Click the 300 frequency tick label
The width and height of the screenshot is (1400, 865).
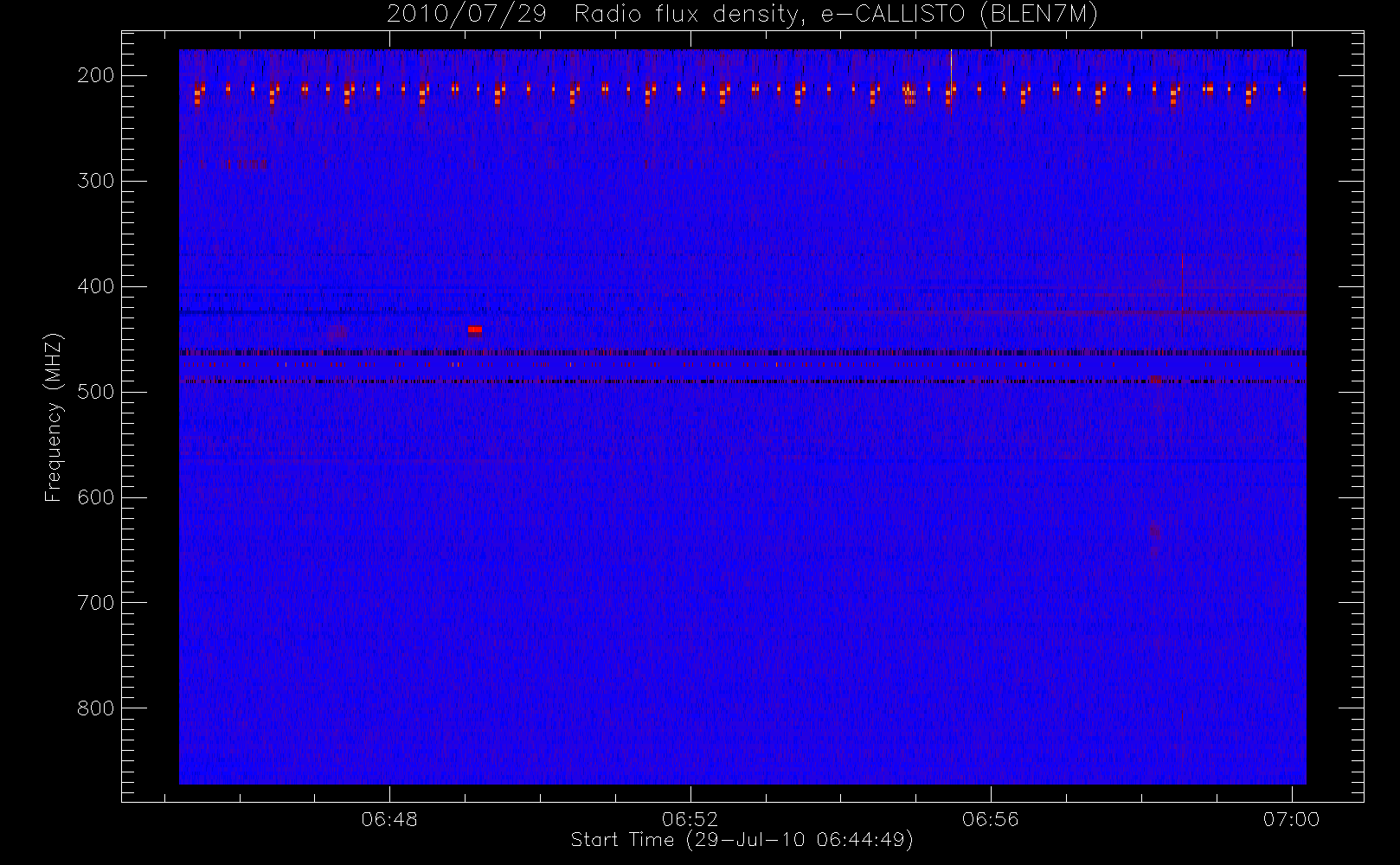tap(95, 181)
